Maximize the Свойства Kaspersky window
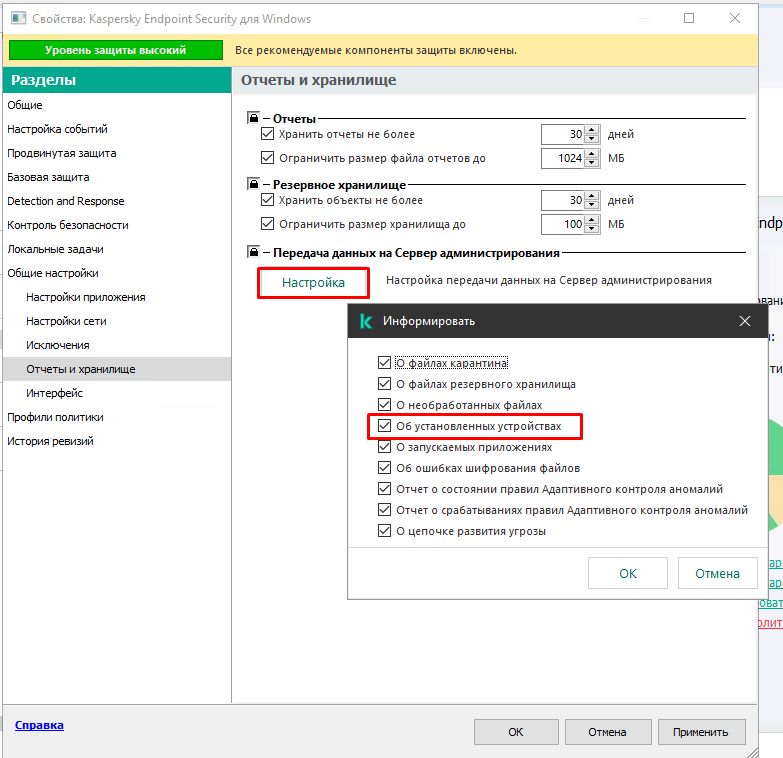783x758 pixels. (689, 18)
